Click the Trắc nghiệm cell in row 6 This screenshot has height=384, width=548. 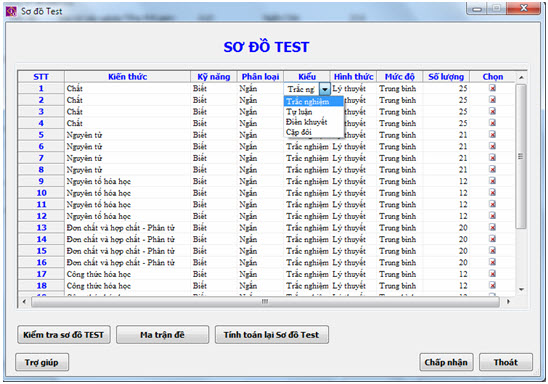coord(307,146)
